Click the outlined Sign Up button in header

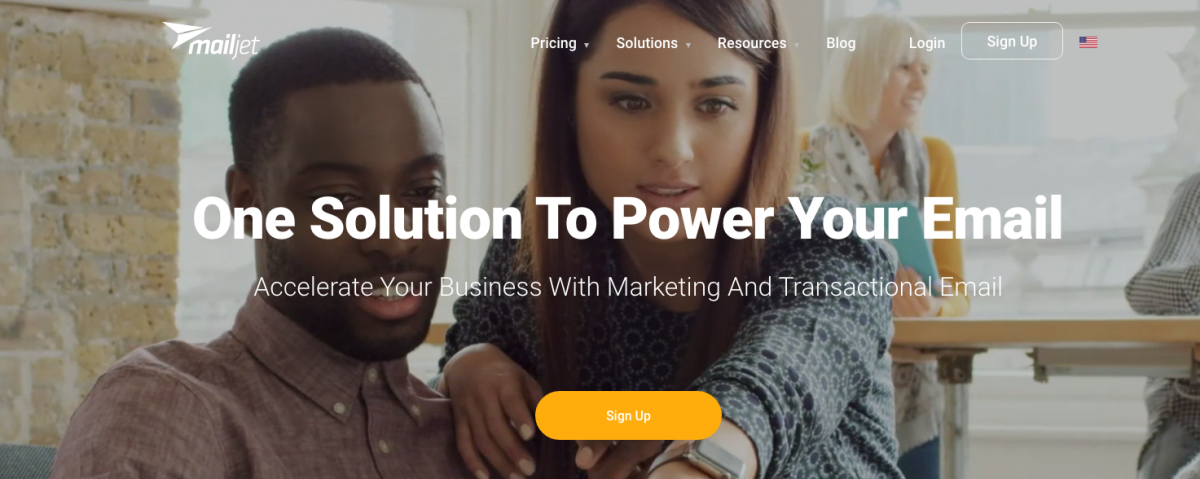point(1012,41)
